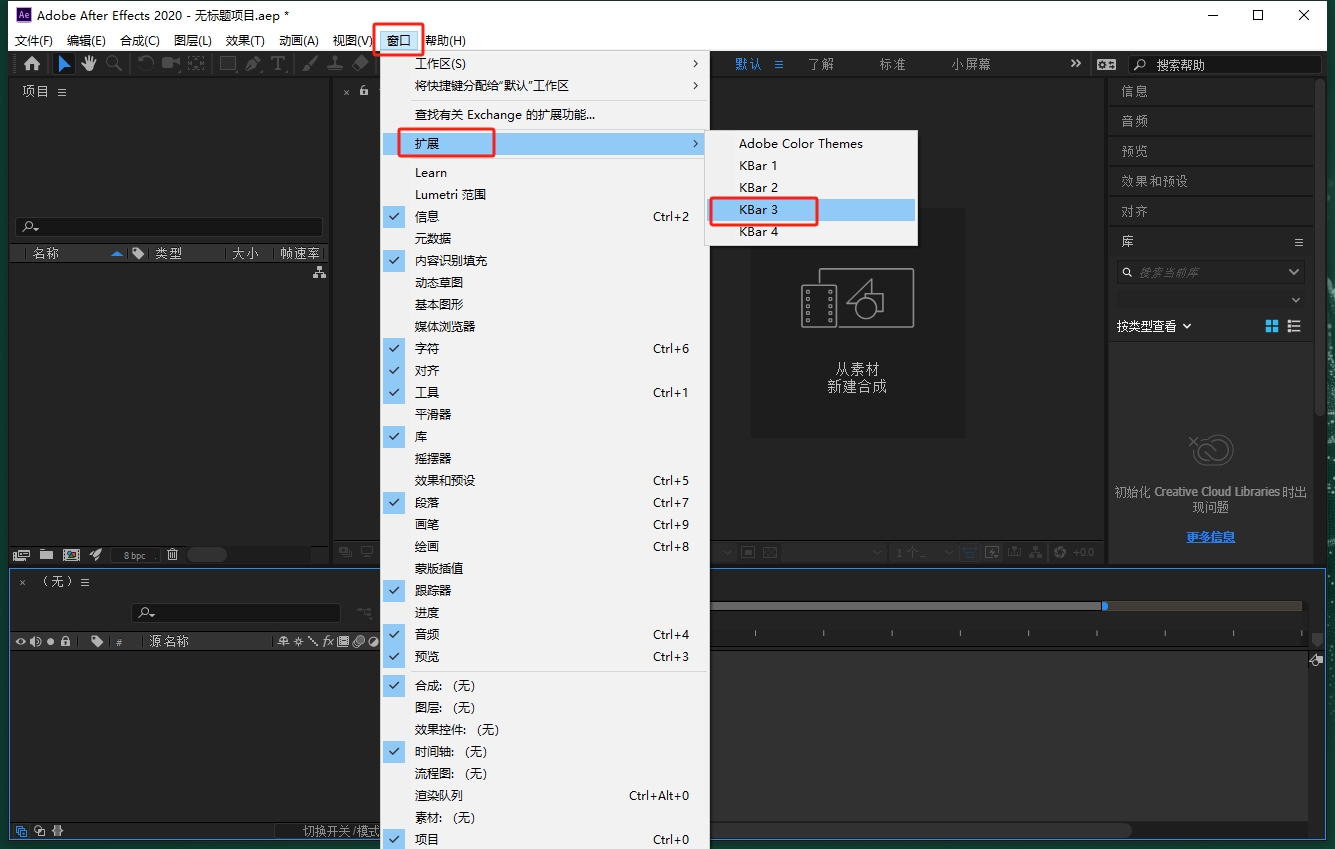Open the 默认 workspace menu icon

pos(779,64)
